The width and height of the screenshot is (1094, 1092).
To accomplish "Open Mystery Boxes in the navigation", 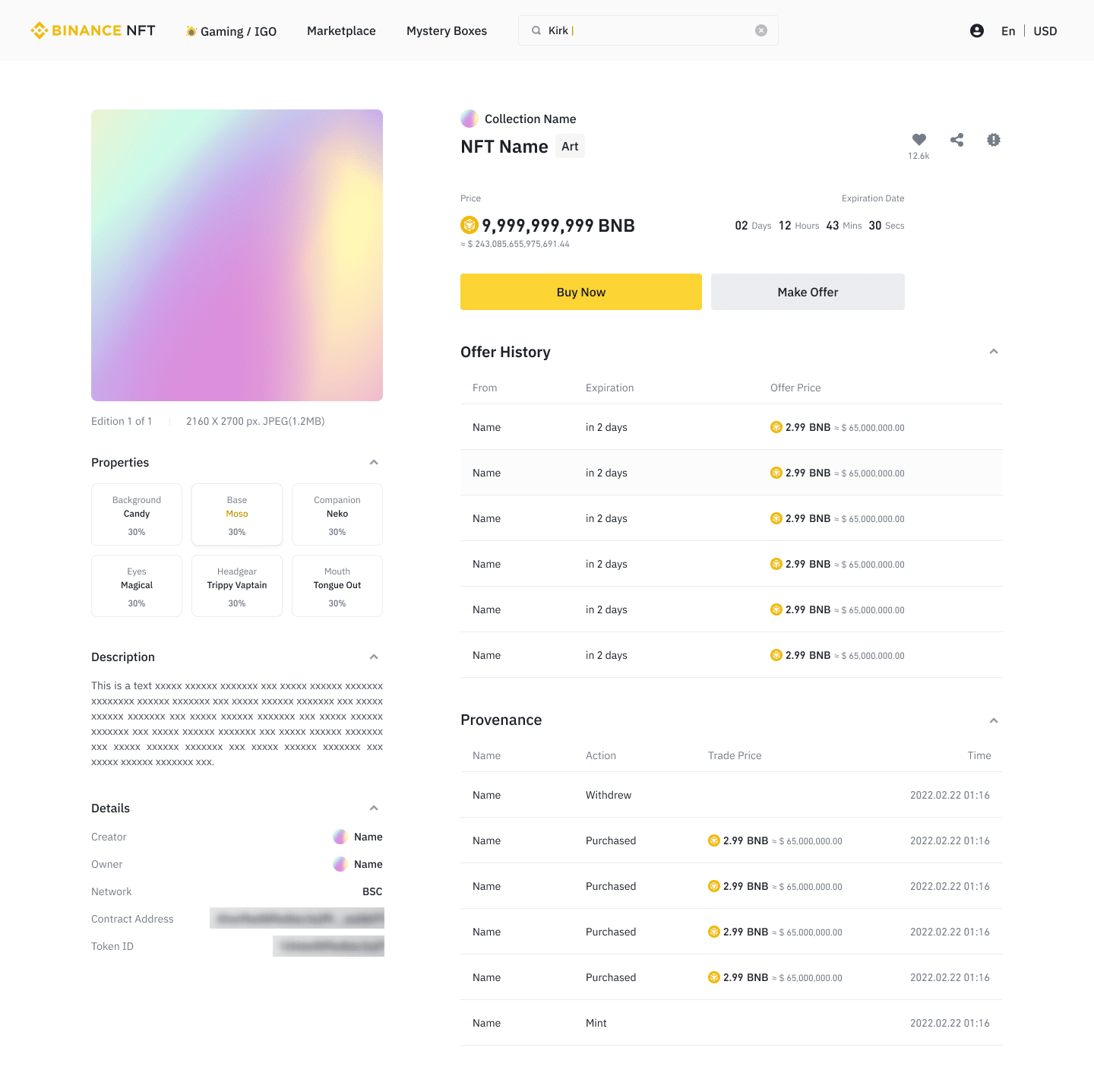I will click(446, 31).
